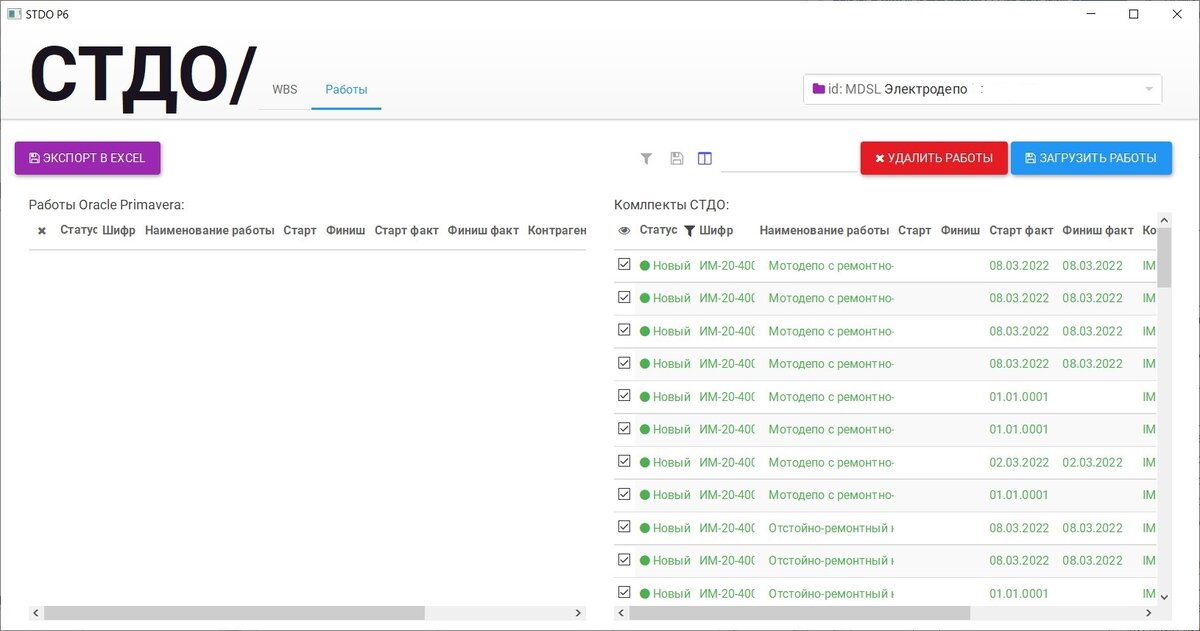Click the red УДАЛИТЬ РАБОТЫ button
This screenshot has height=631, width=1200.
[934, 158]
